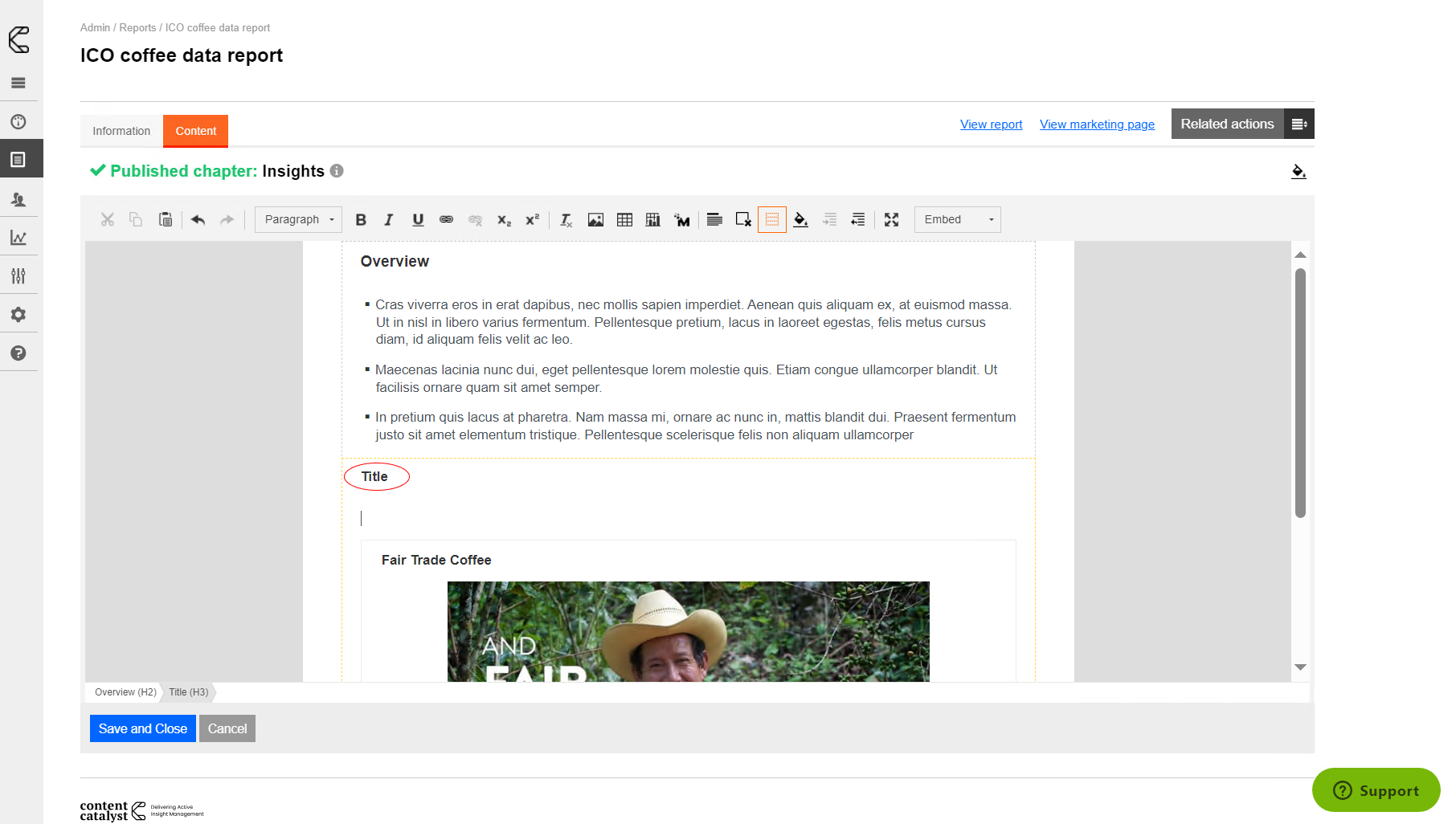Click the insert link icon
This screenshot has height=824, width=1456.
446,220
